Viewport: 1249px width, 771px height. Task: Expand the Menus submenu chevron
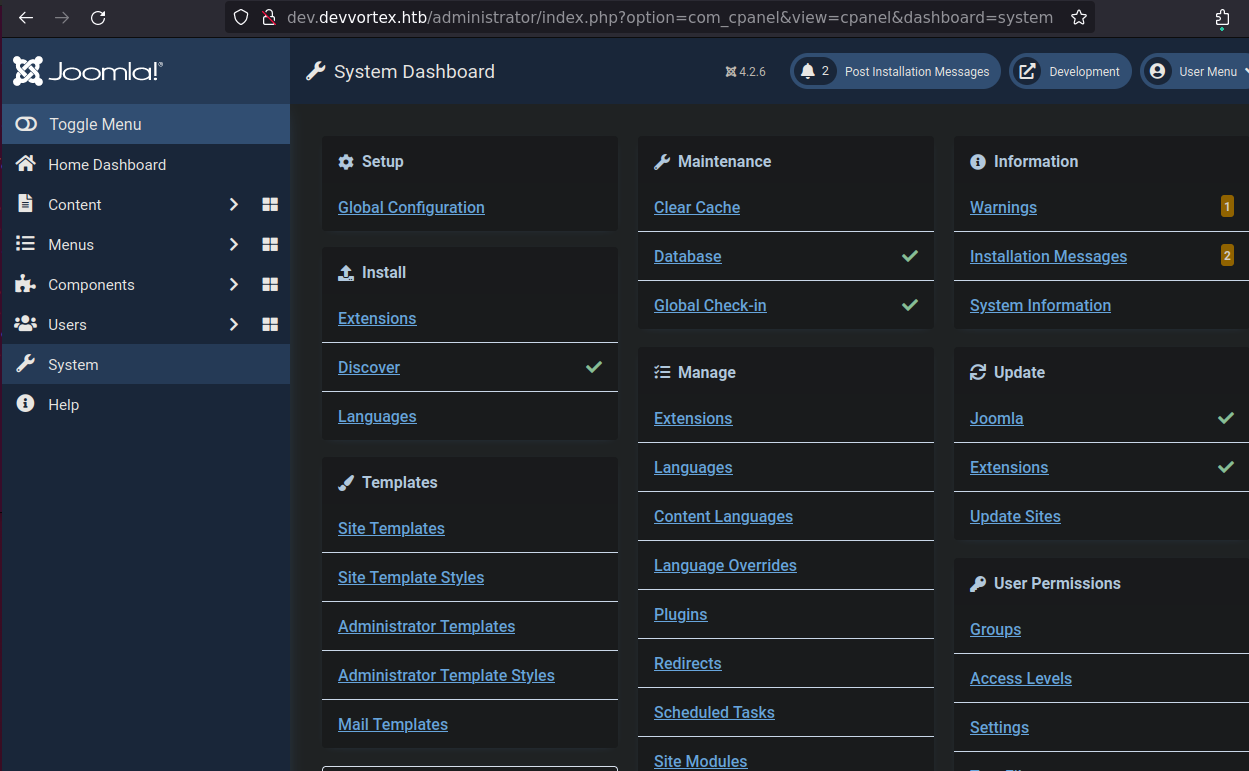[234, 244]
